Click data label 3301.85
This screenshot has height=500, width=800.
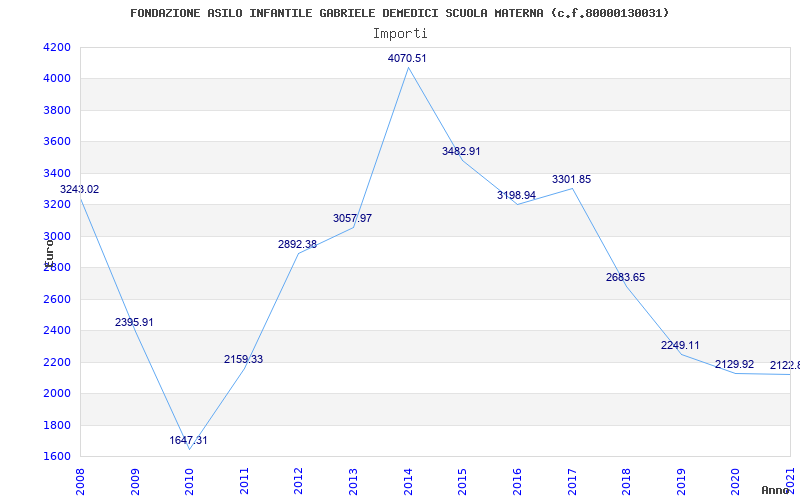click(x=571, y=180)
